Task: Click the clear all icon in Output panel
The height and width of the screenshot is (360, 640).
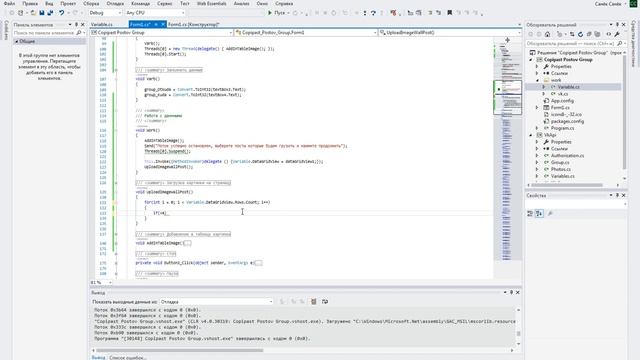Action: [313, 302]
